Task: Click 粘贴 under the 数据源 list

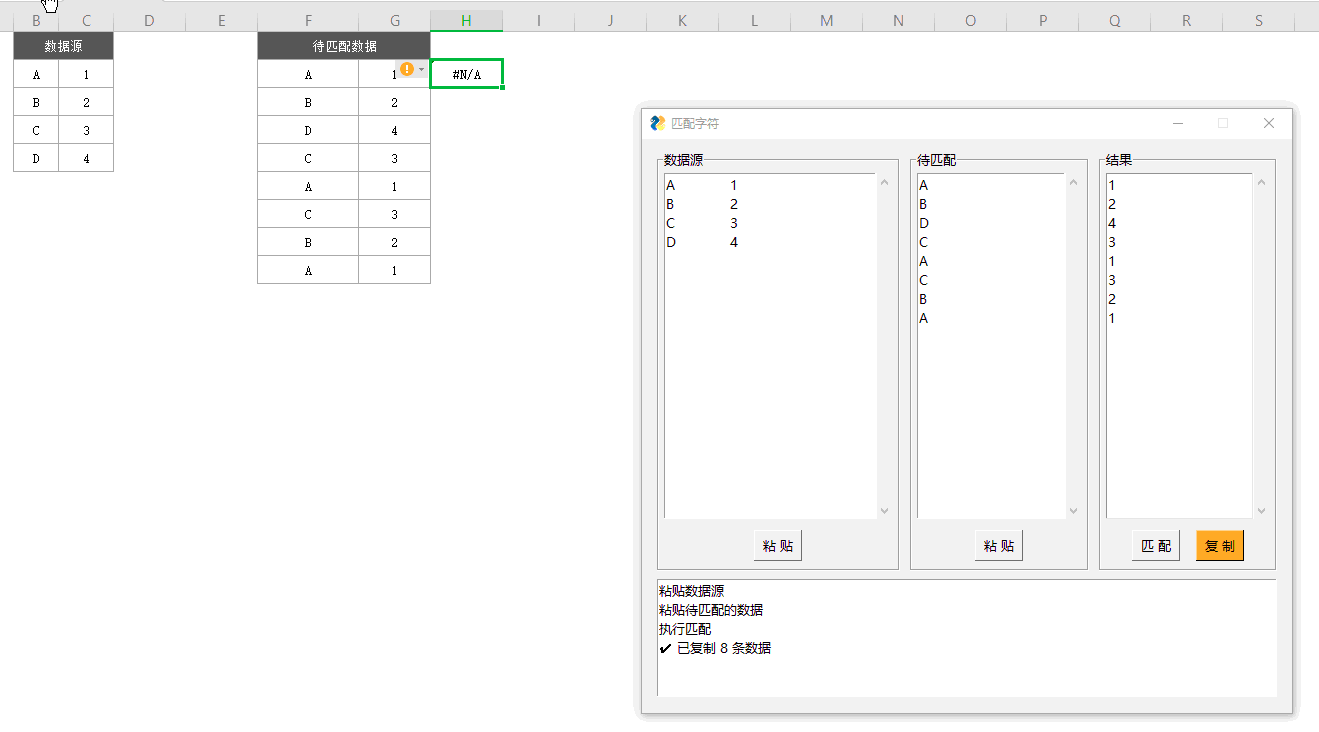Action: 777,545
